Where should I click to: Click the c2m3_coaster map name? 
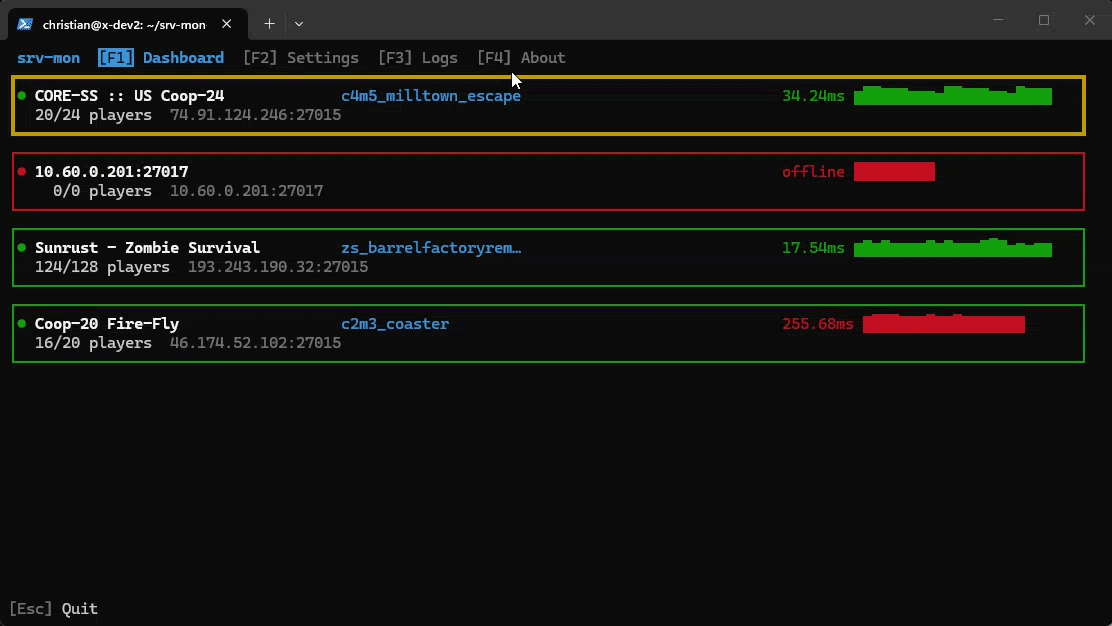395,323
